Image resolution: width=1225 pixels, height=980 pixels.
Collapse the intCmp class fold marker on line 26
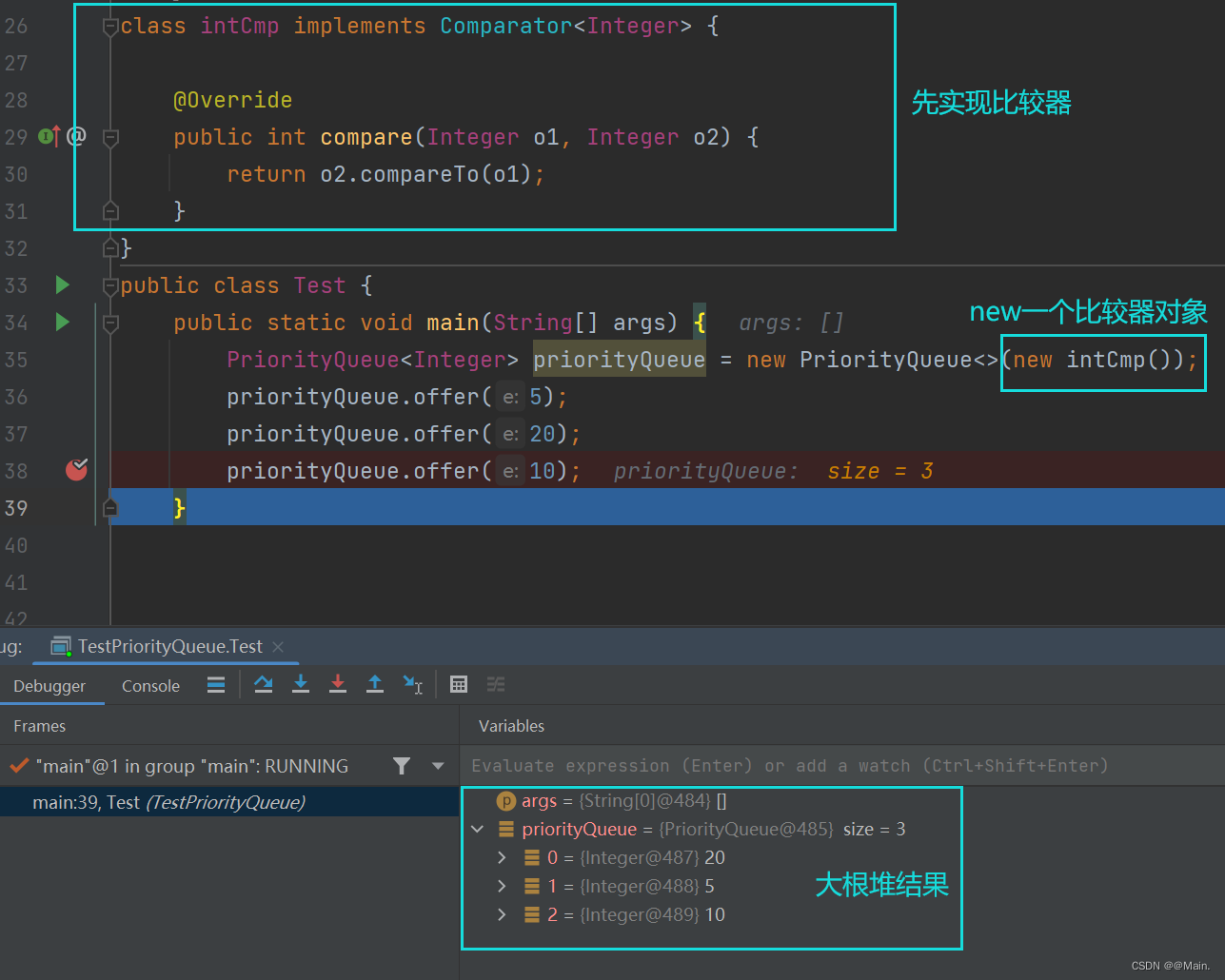(110, 27)
